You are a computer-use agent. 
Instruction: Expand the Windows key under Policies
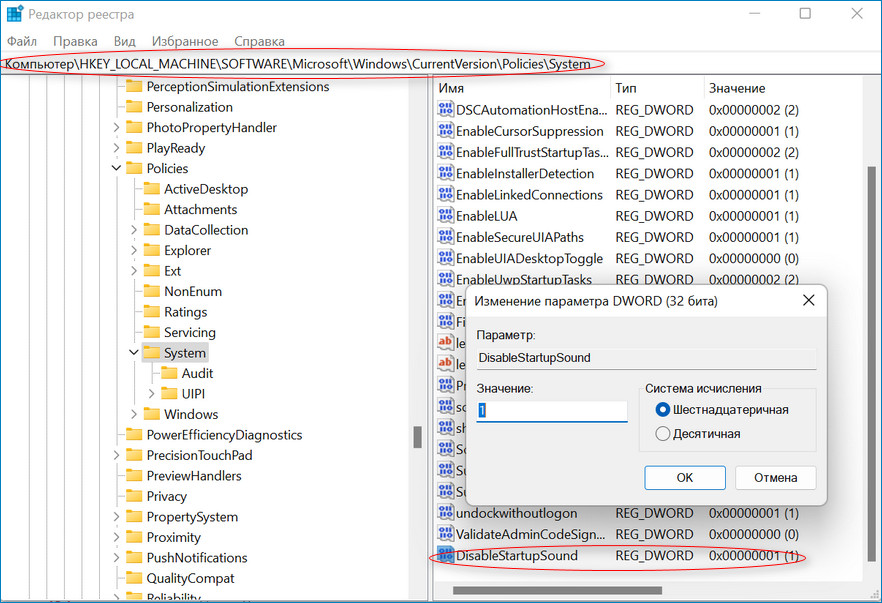point(134,415)
